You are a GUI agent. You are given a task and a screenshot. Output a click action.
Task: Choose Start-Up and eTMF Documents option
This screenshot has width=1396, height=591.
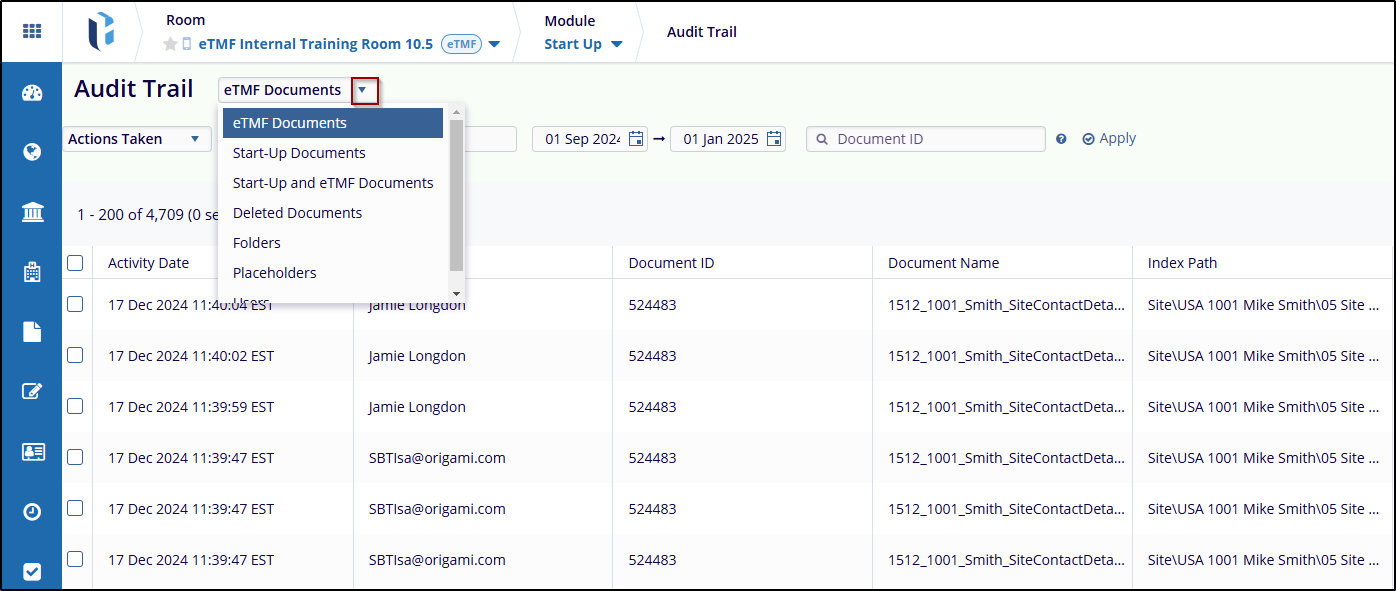(x=333, y=183)
